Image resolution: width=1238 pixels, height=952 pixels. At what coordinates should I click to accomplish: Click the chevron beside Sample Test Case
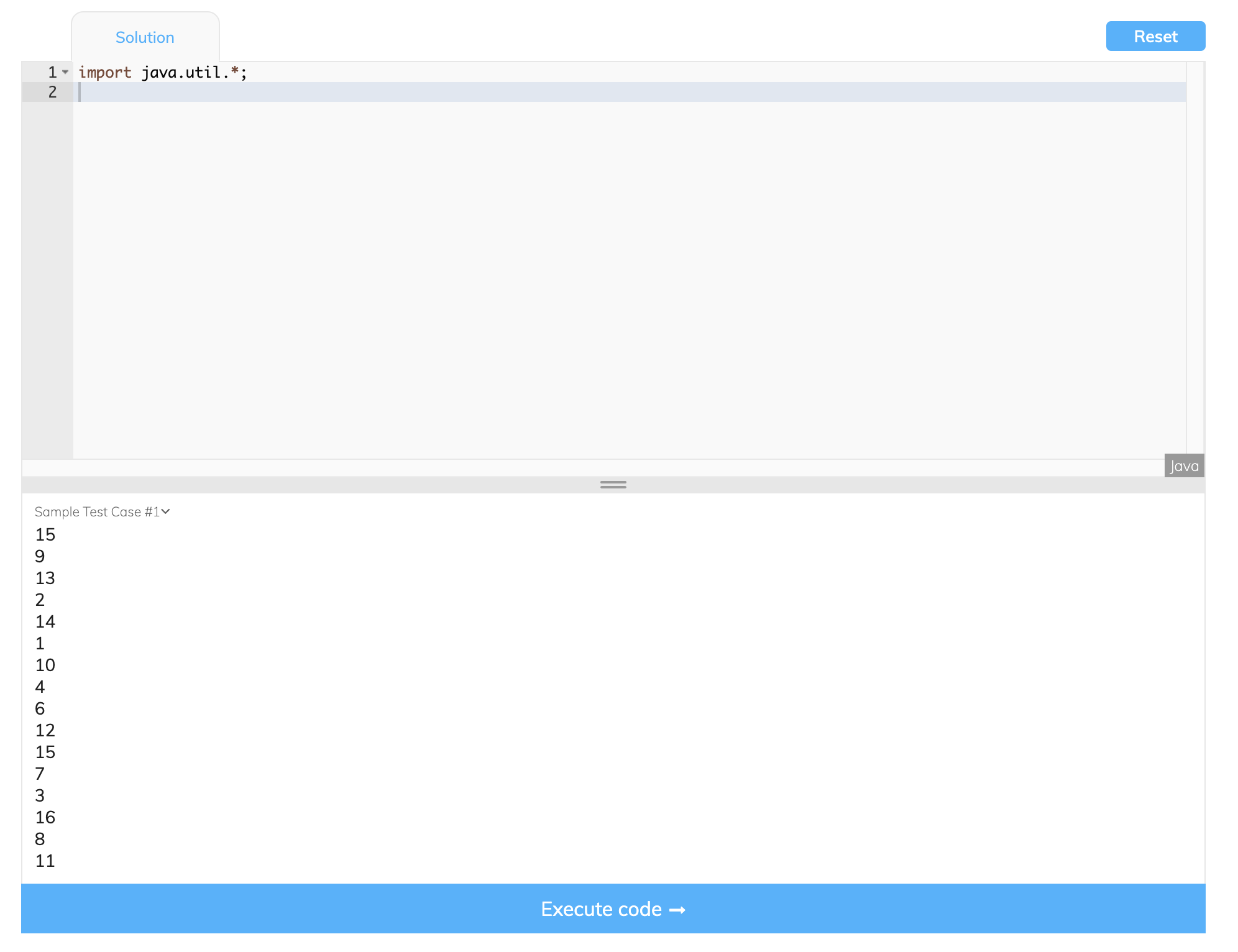(x=166, y=511)
